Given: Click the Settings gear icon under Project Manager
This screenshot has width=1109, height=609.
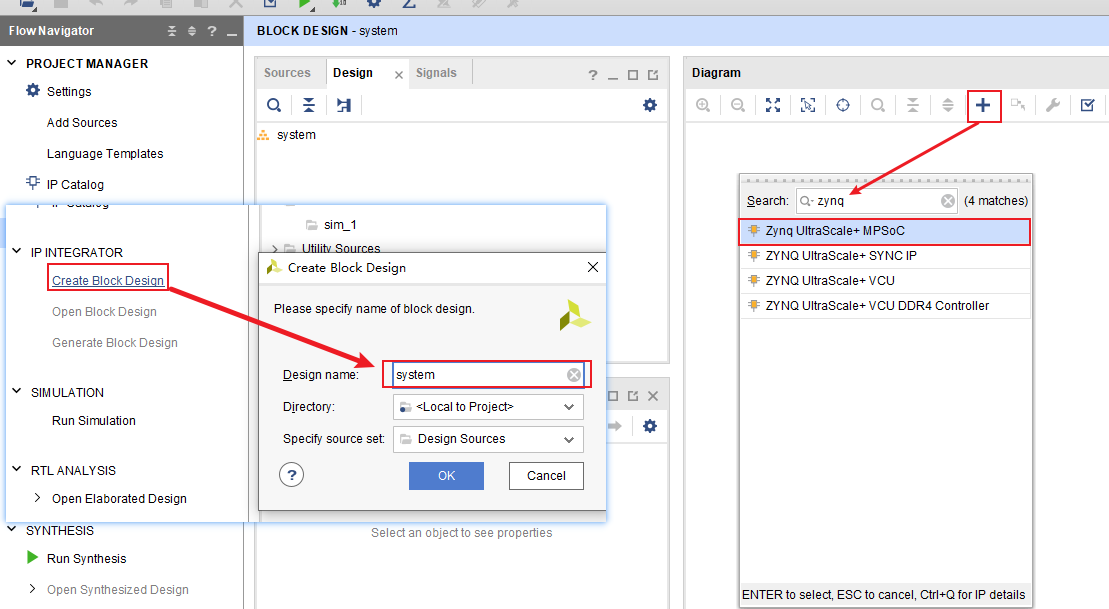Looking at the screenshot, I should 33,91.
